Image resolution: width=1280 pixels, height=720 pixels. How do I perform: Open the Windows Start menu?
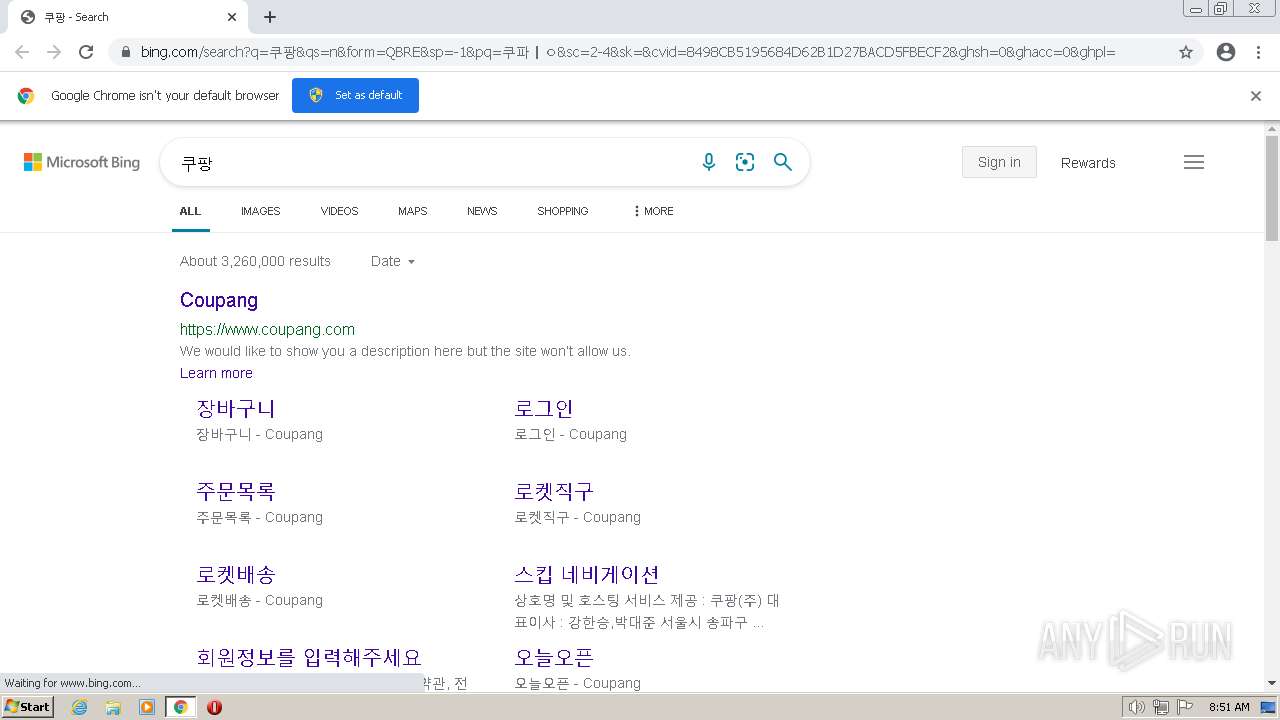point(28,707)
